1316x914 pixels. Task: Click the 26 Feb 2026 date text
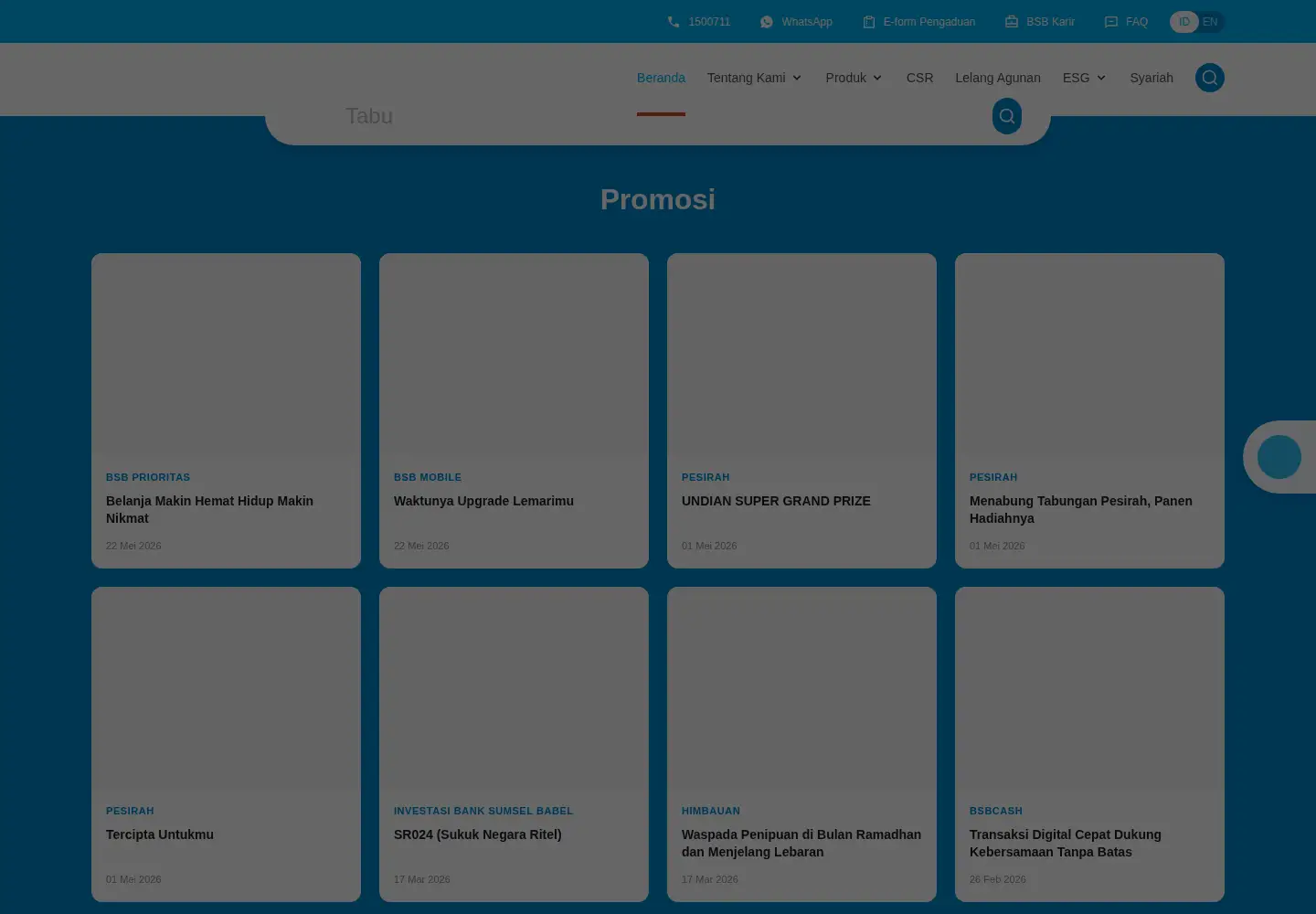998,879
